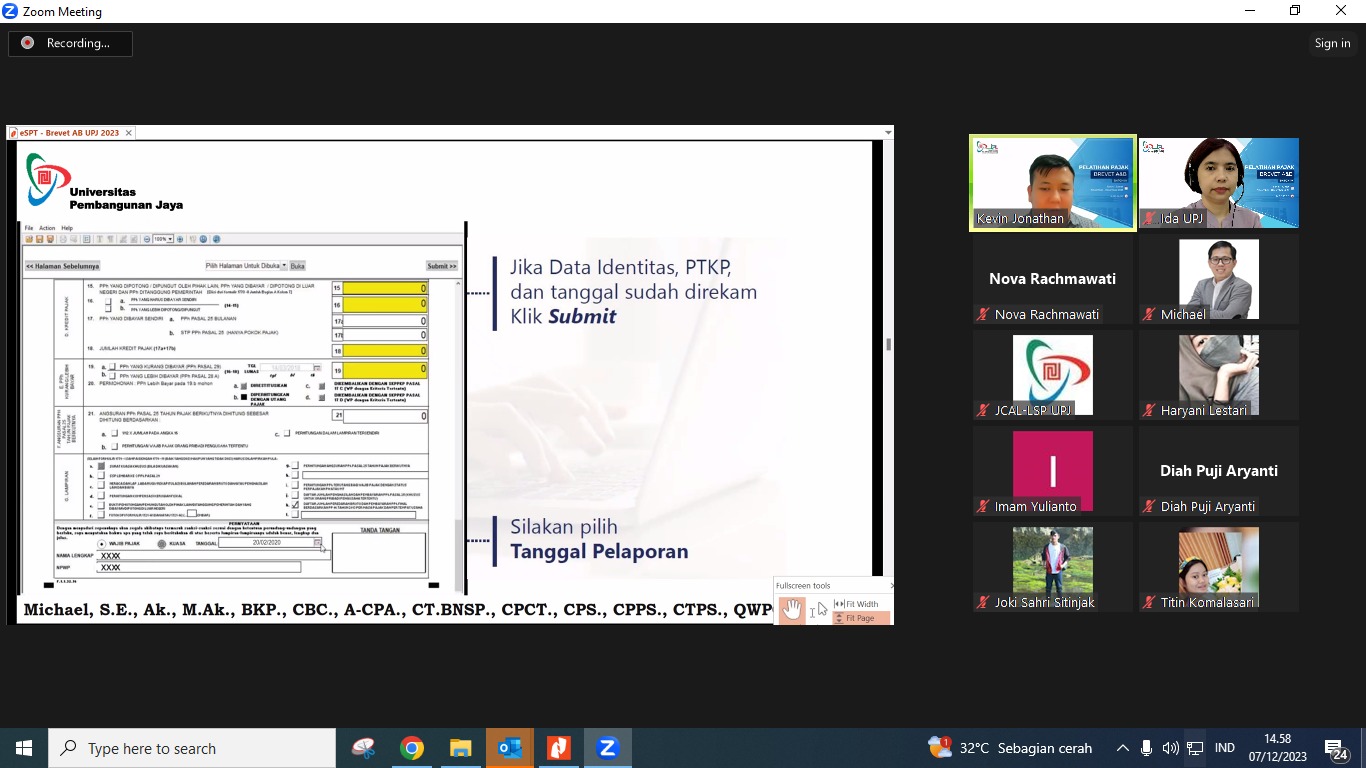Select Haryani Lestari's participant tile
Viewport: 1366px width, 768px height.
point(1219,375)
